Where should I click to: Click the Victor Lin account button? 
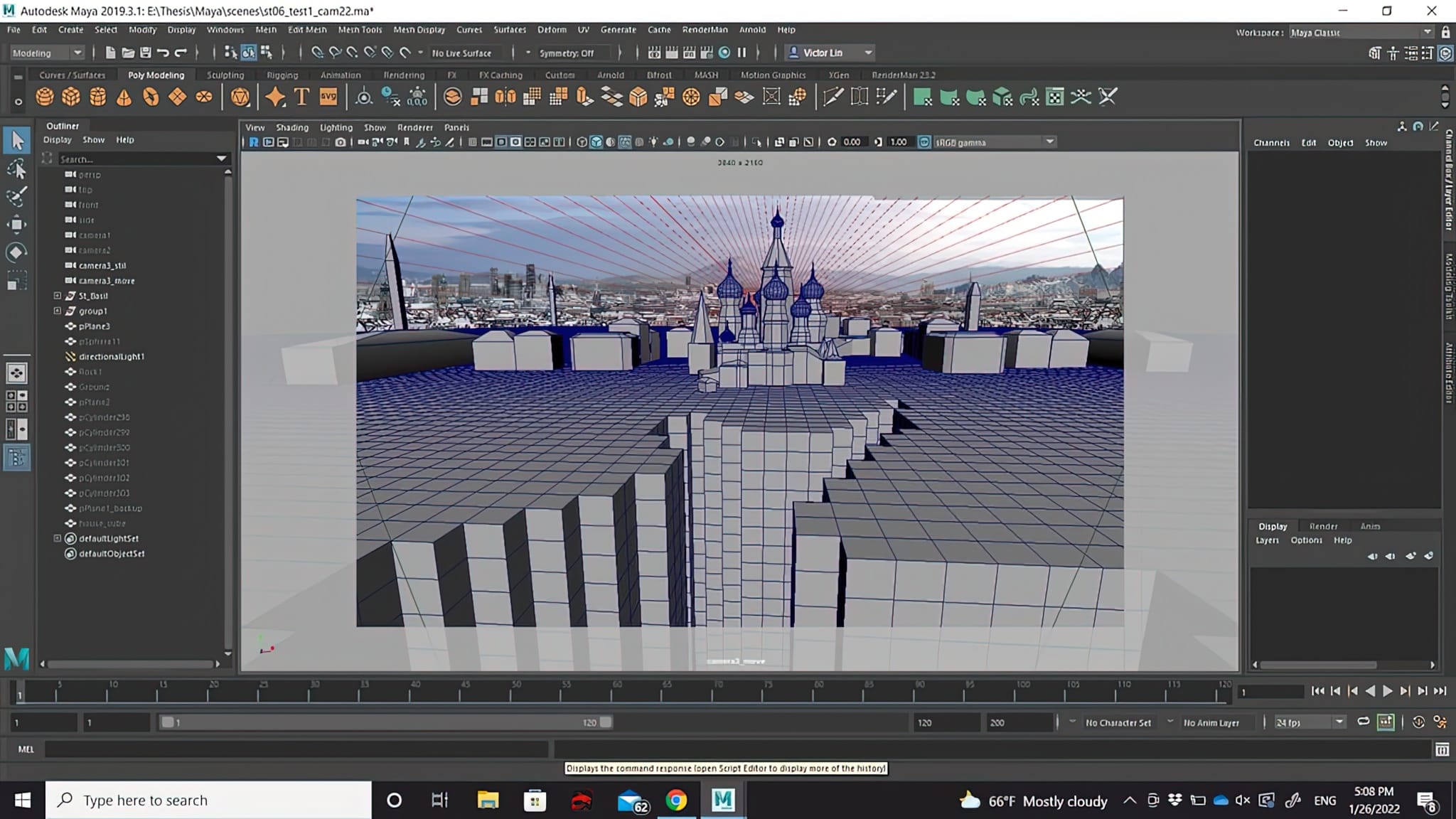829,52
